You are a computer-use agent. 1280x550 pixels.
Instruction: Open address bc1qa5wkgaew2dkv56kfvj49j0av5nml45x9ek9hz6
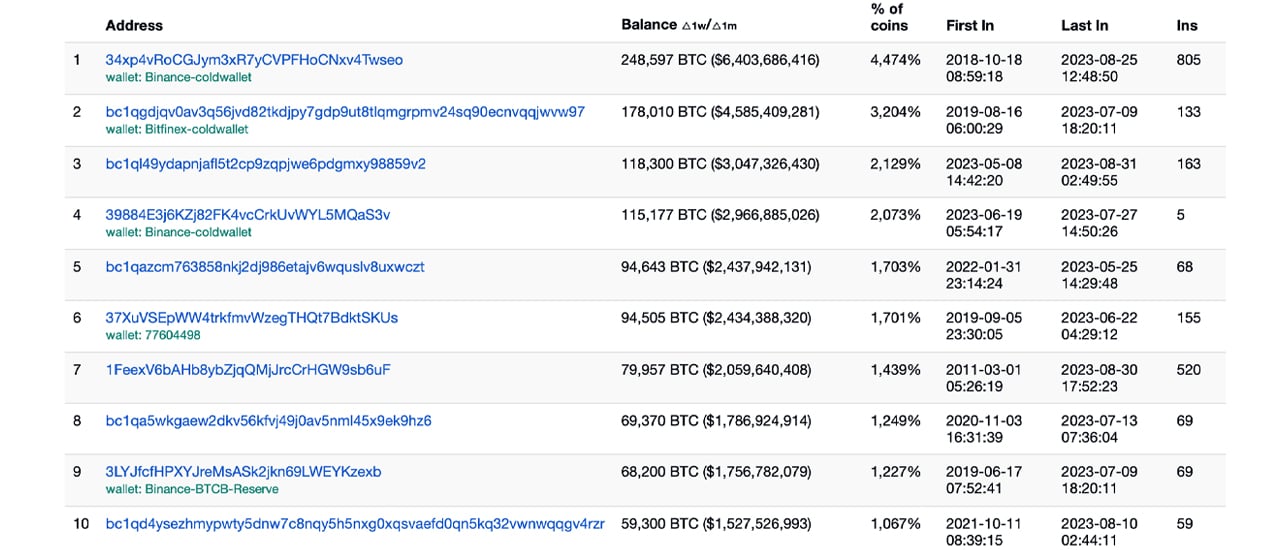(268, 421)
